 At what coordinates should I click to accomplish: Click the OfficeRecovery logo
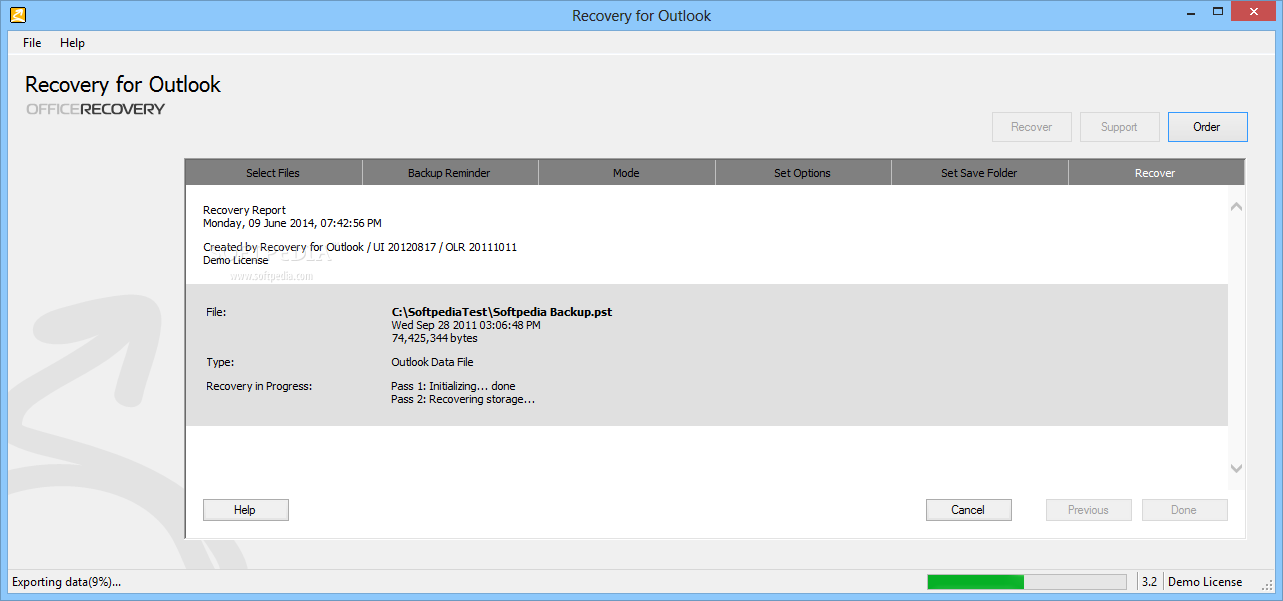point(95,109)
